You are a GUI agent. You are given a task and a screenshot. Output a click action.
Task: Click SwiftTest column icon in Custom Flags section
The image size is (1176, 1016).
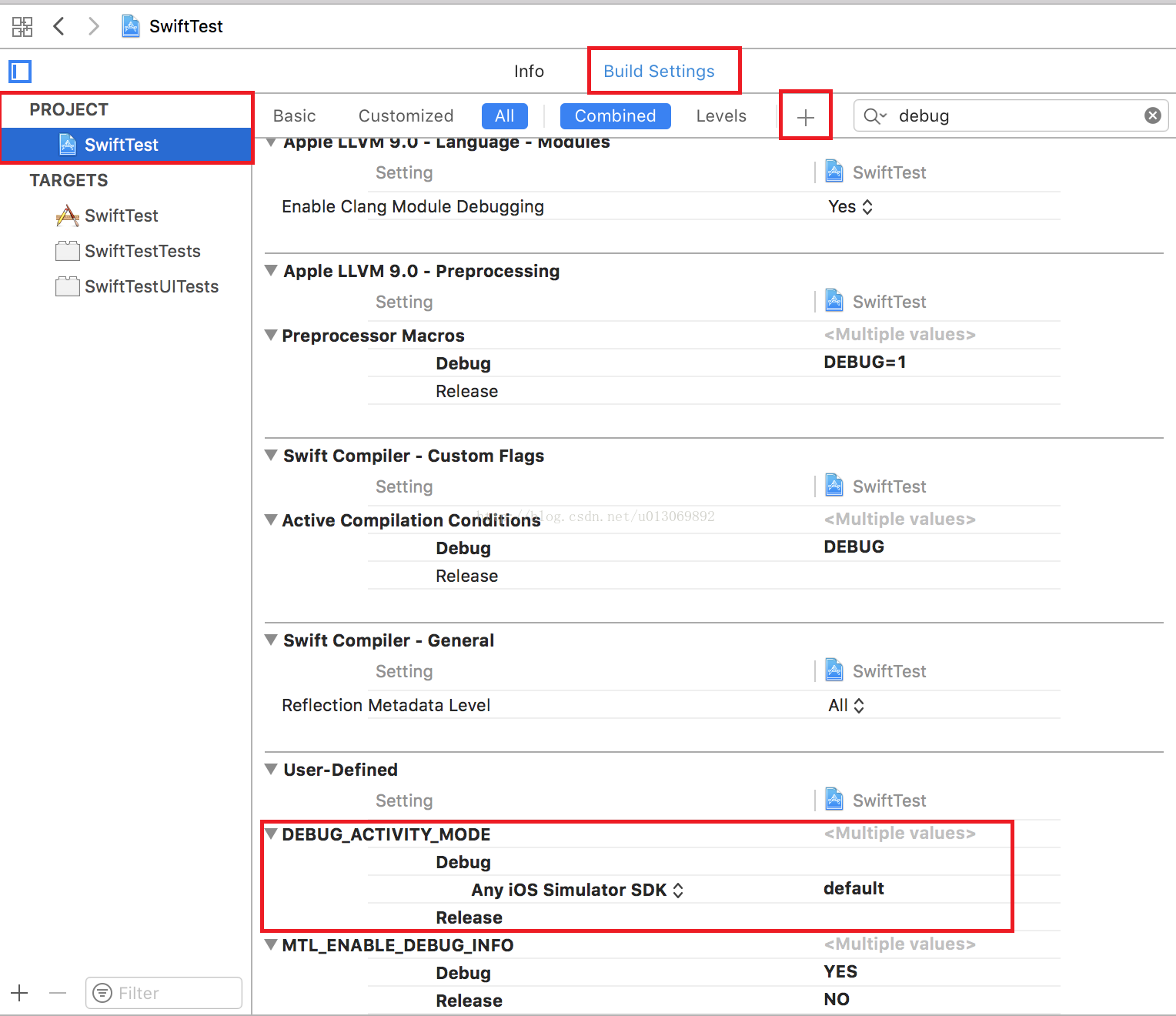[834, 485]
